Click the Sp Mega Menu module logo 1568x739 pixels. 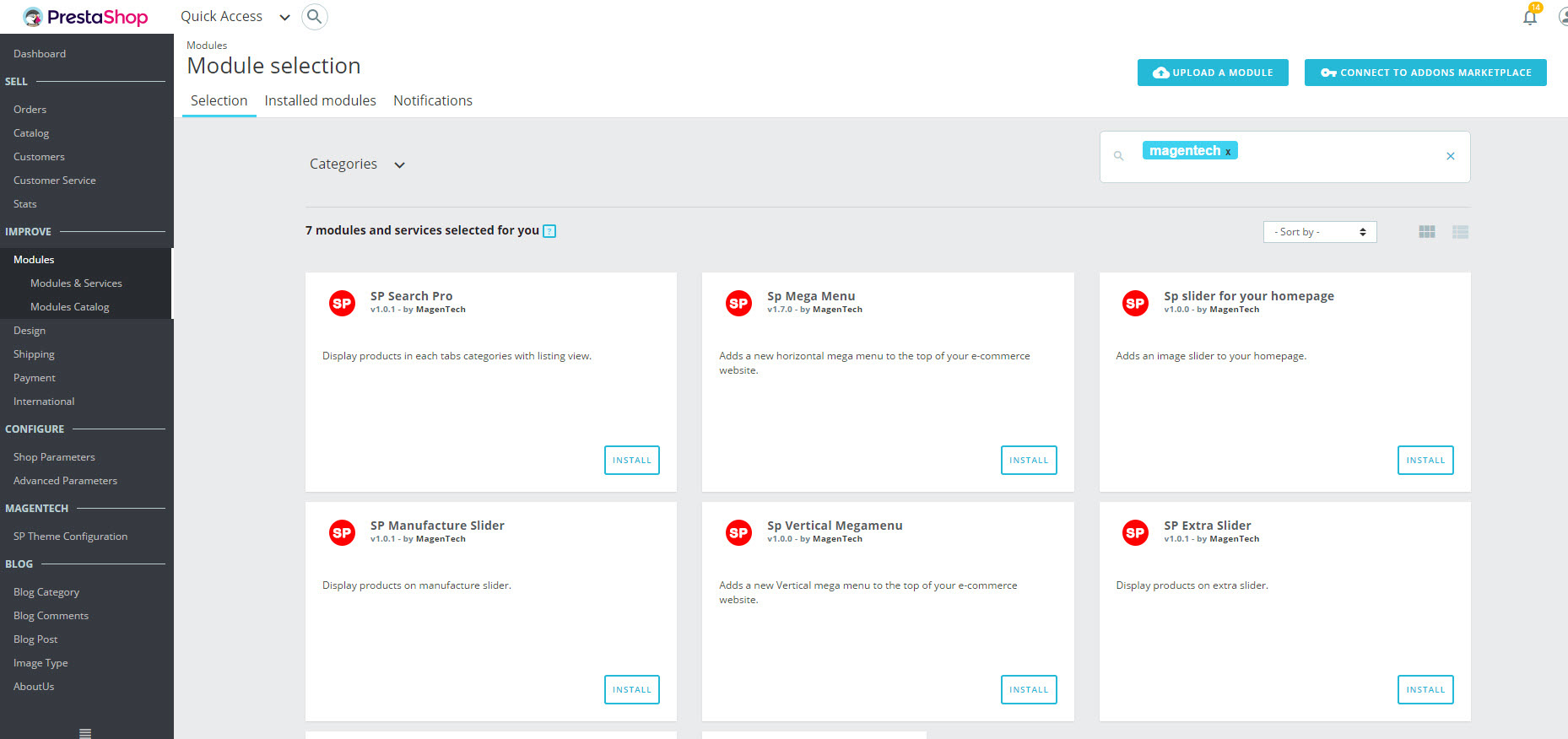738,304
